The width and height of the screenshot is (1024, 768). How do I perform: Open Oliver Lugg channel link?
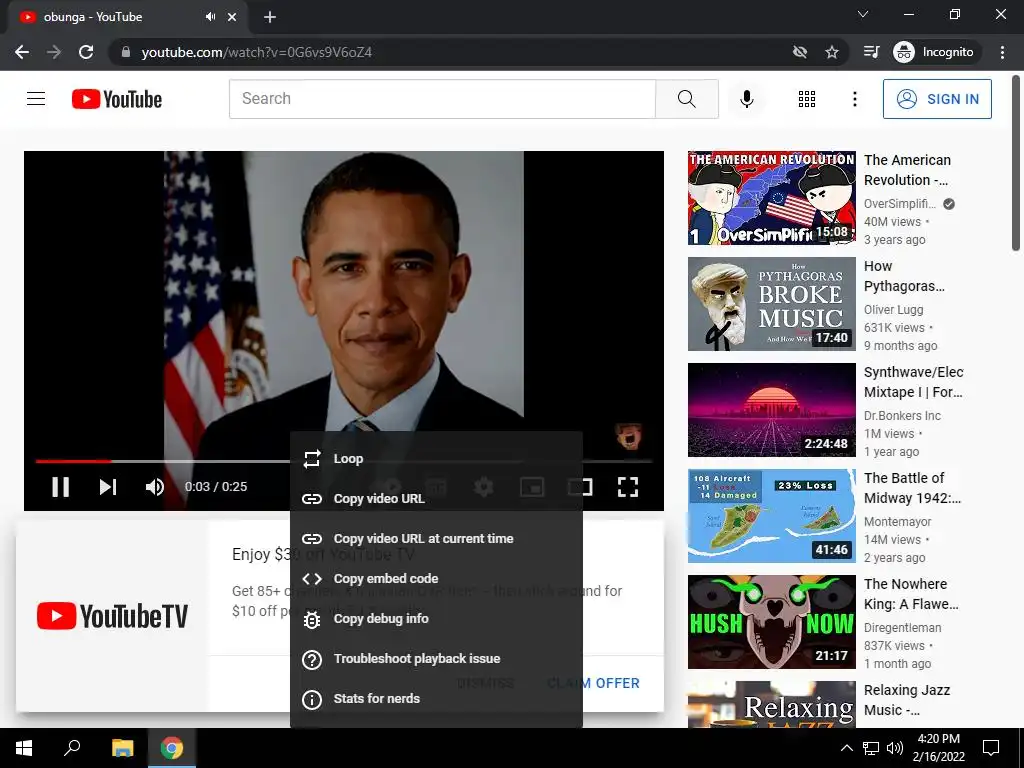tap(893, 310)
